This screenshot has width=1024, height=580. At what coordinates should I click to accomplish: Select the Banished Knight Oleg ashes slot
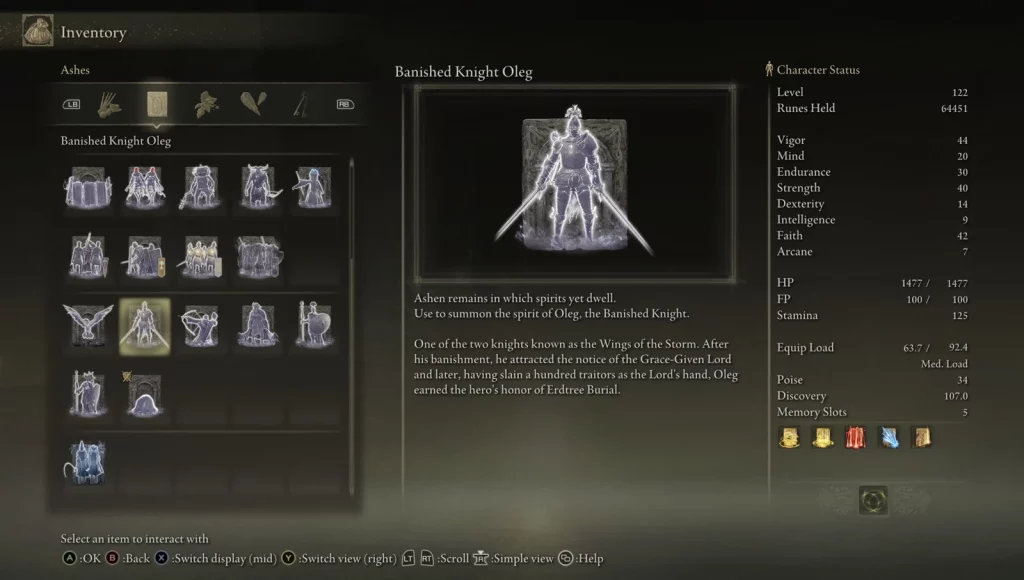(144, 327)
